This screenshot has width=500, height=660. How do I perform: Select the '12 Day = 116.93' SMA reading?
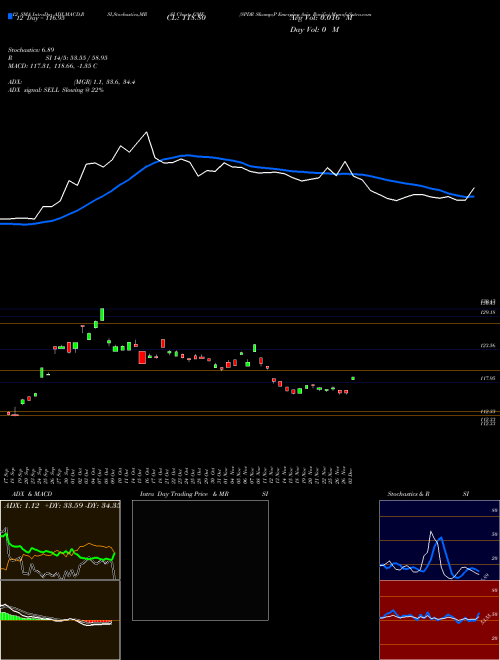[40, 18]
